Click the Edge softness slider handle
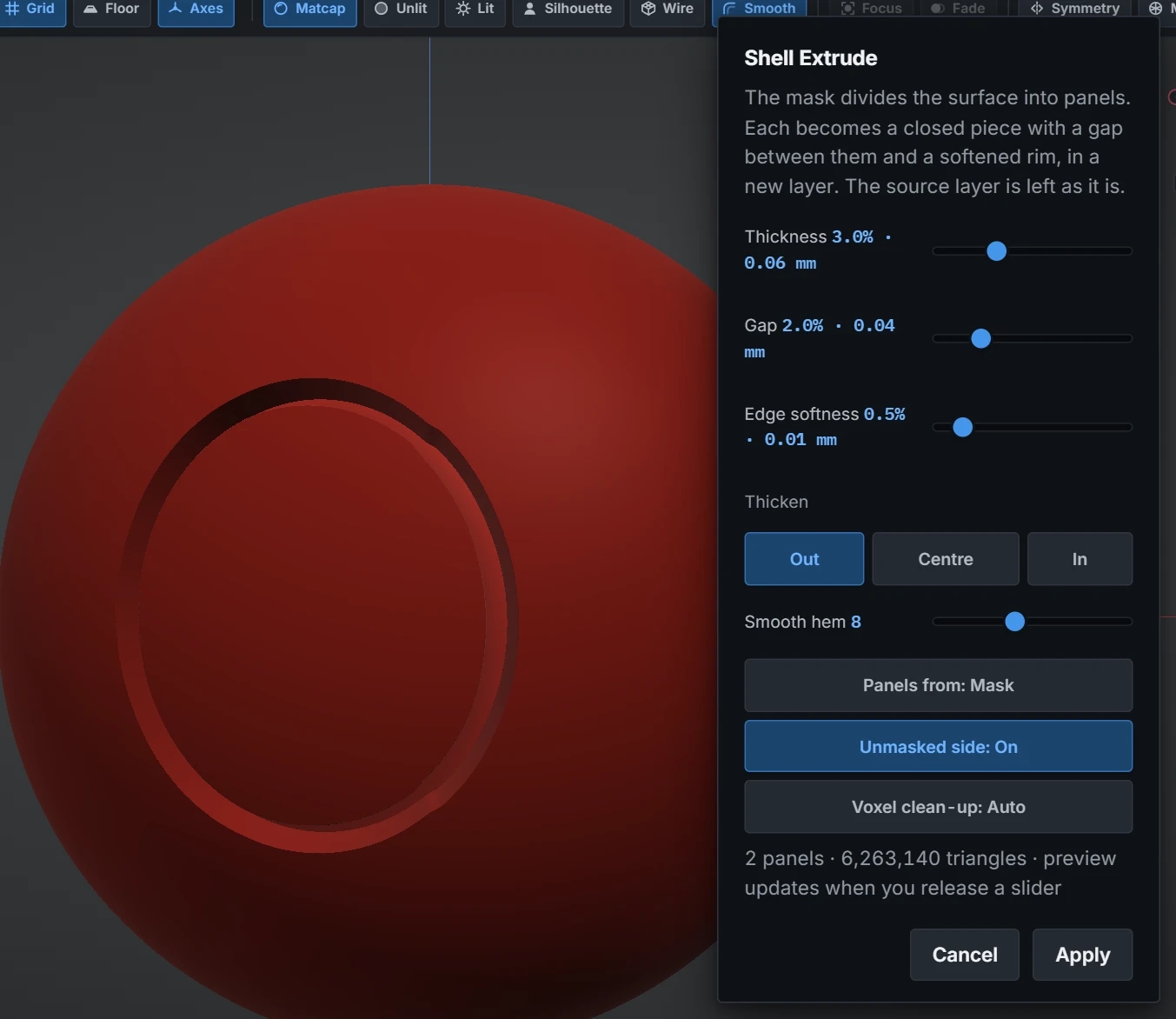Screen dimensions: 1176x1019 point(963,428)
